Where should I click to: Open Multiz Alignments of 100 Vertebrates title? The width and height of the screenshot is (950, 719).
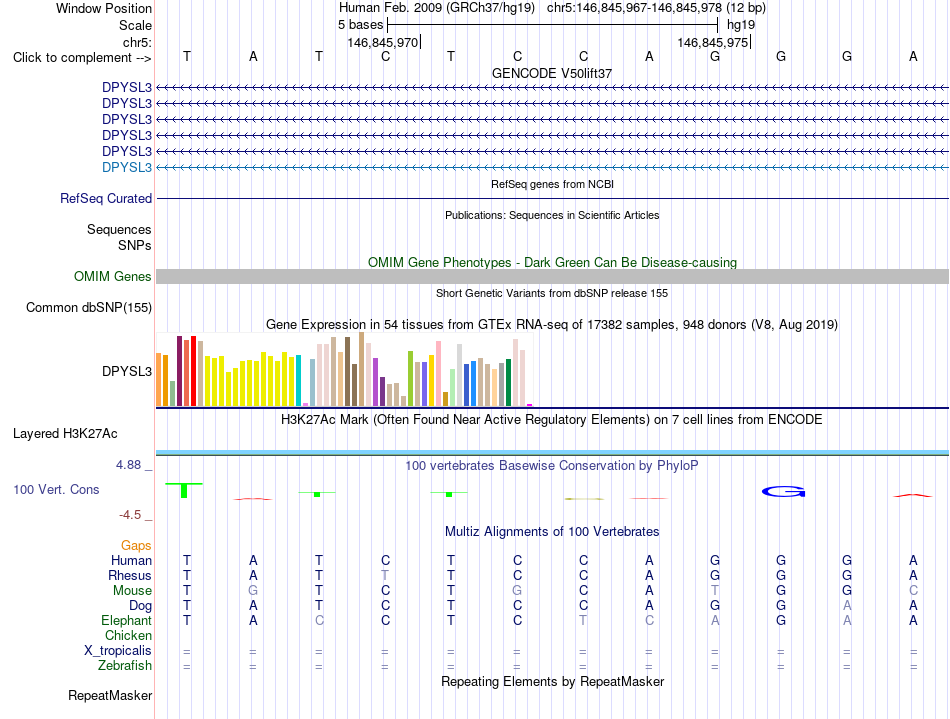552,532
